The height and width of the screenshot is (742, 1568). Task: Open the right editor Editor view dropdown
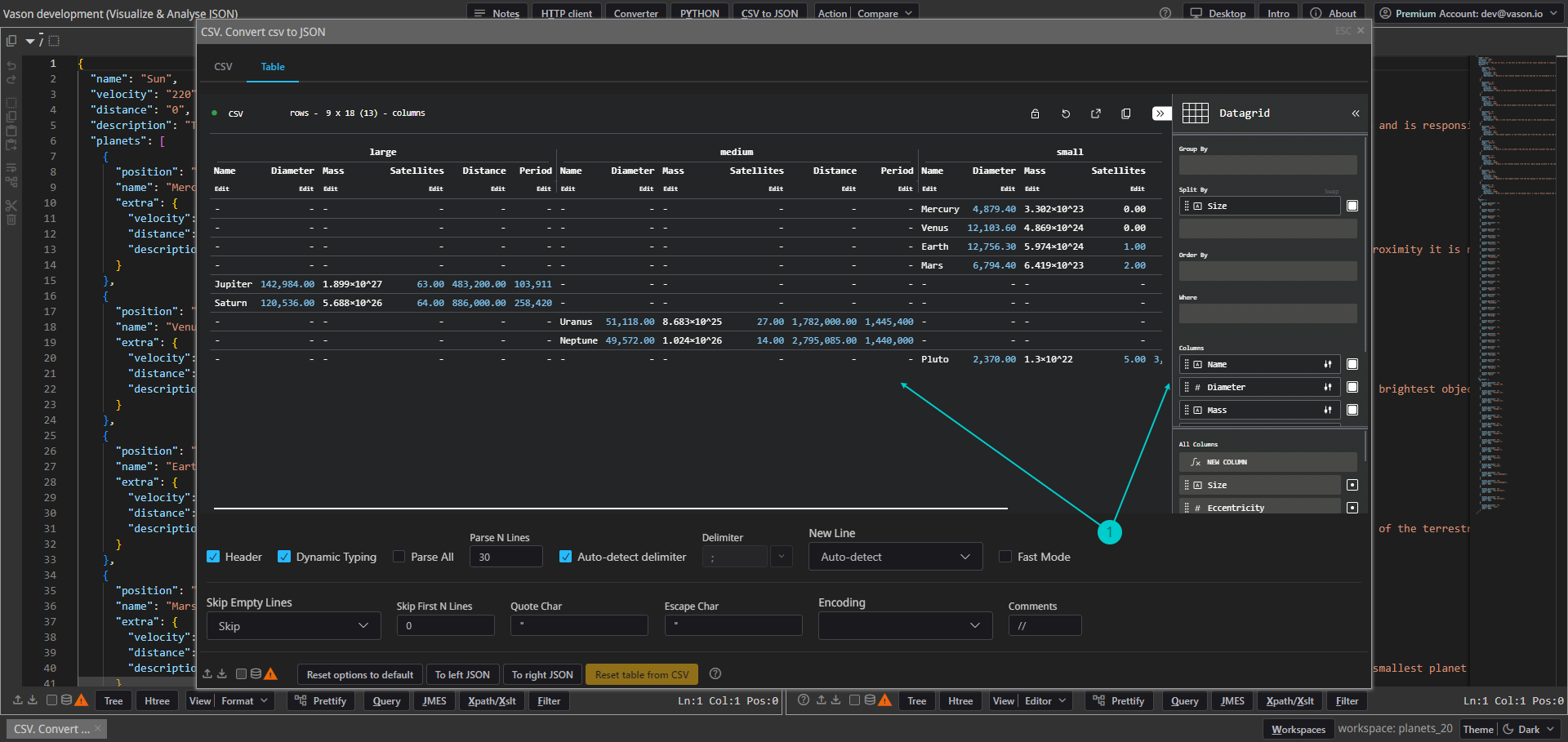click(1045, 700)
